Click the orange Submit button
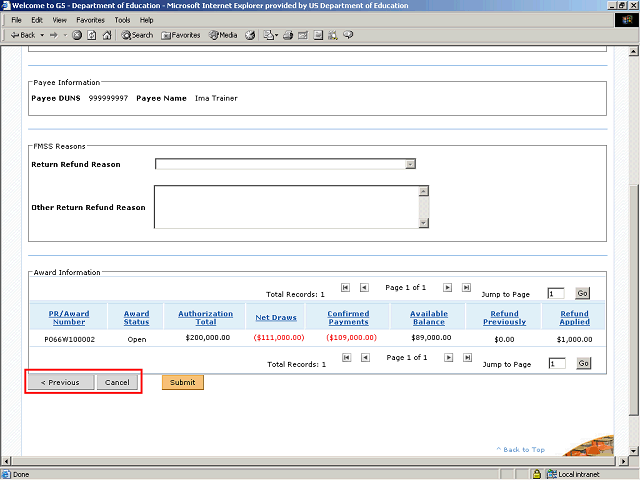 click(x=183, y=382)
